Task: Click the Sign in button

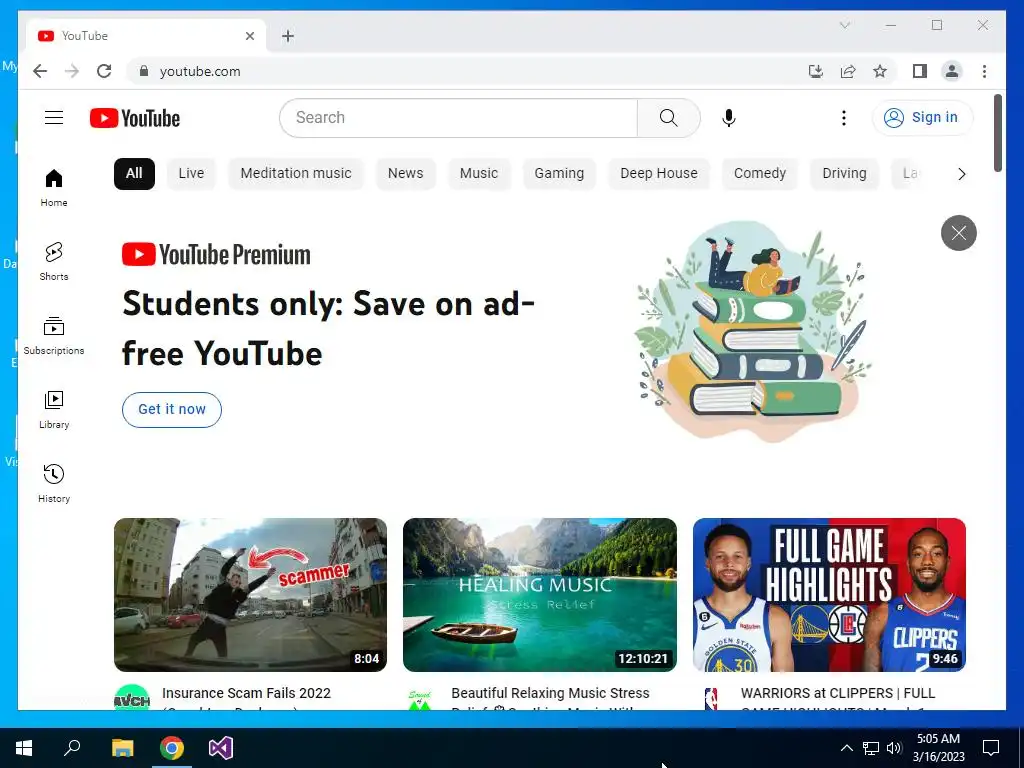Action: coord(921,118)
